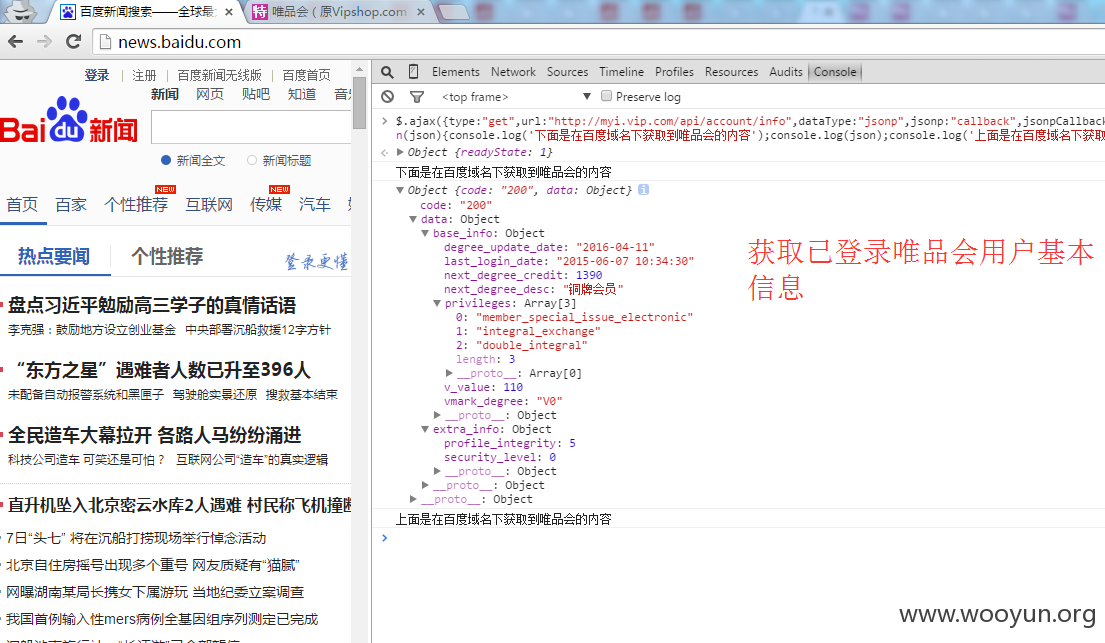Click the DevTools search magnifier icon
1105x643 pixels.
387,72
